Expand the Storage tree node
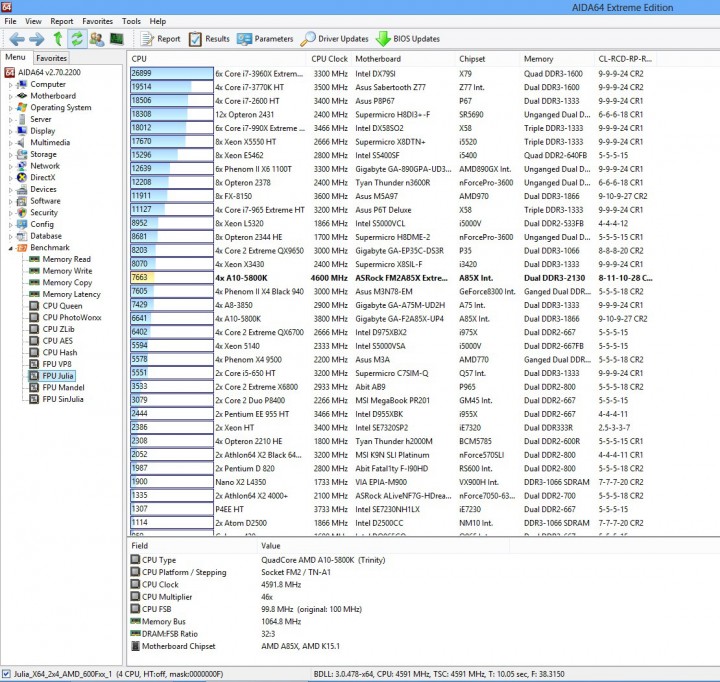The image size is (720, 682). click(x=11, y=154)
